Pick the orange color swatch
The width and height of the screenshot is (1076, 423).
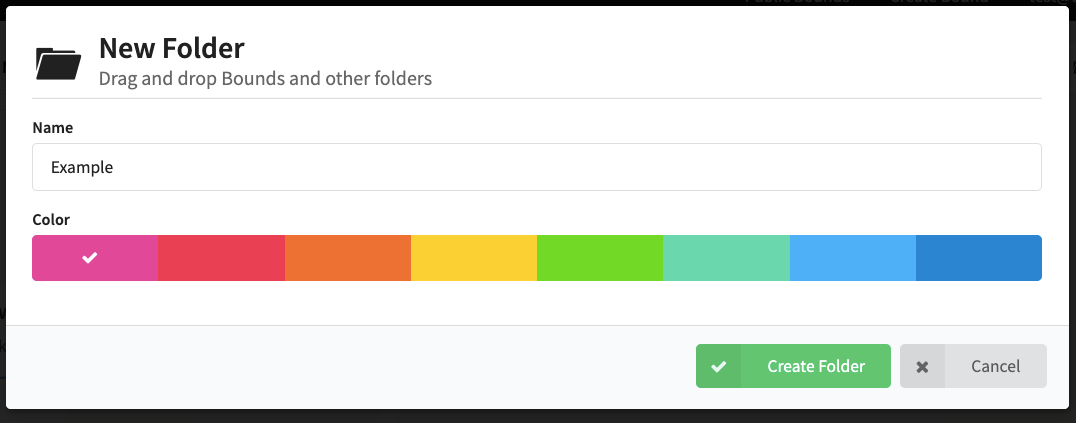348,258
